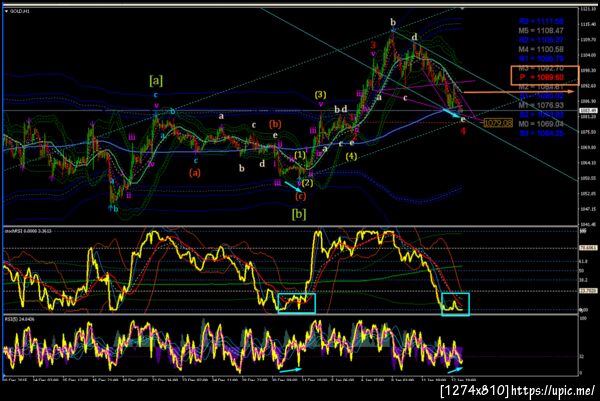Select the yellow (1) wave label
Screen dimensions: 600x401
(300, 155)
